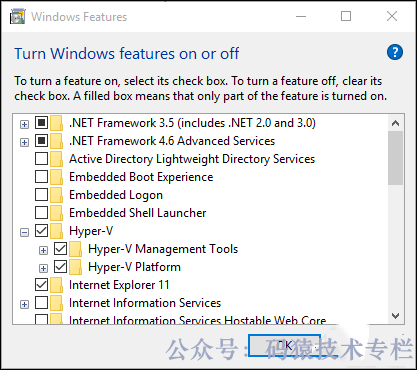Image resolution: width=417 pixels, height=370 pixels.
Task: Uncheck the Internet Explorer 11 checkbox
Action: (x=41, y=285)
